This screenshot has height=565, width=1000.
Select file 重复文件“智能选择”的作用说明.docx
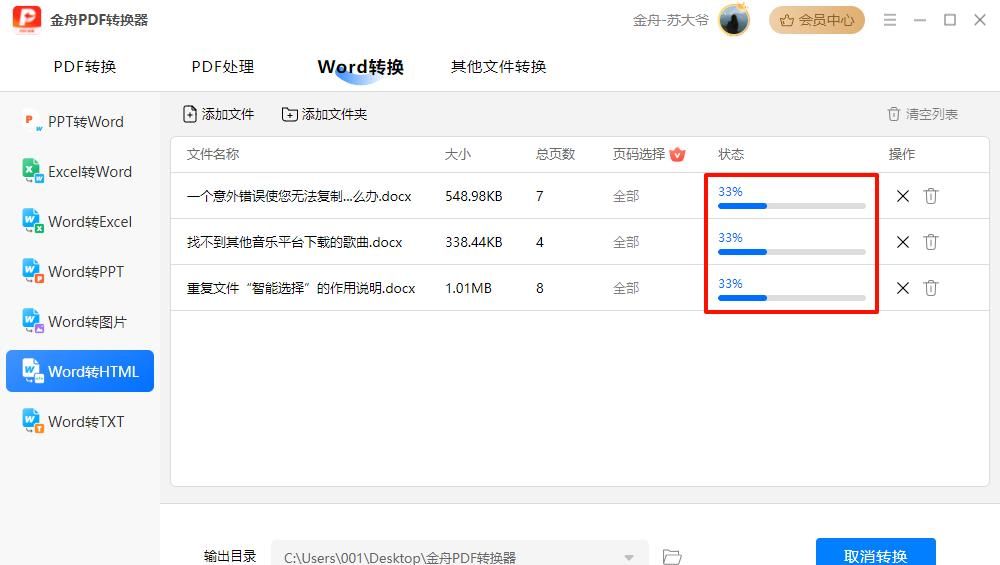coord(301,288)
